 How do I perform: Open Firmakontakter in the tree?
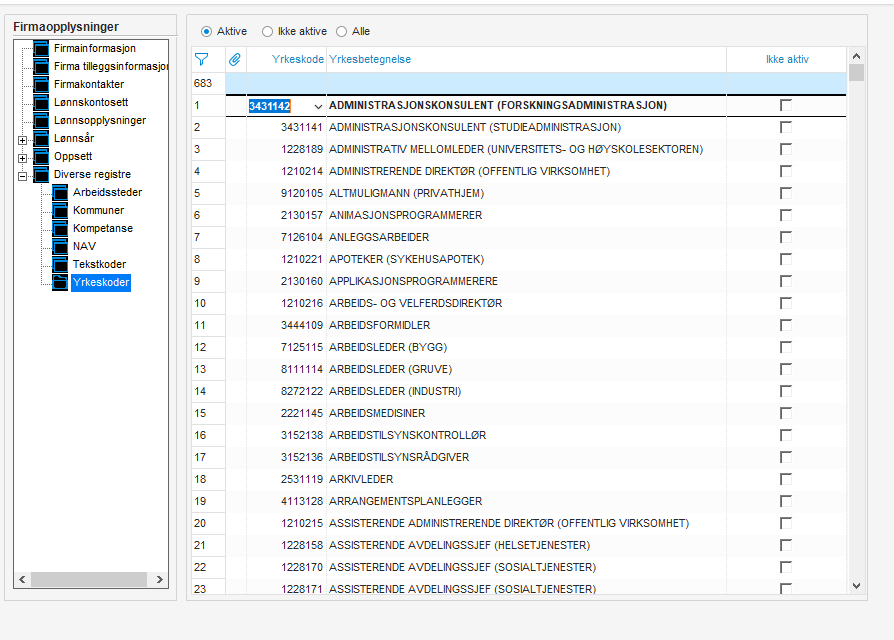89,84
